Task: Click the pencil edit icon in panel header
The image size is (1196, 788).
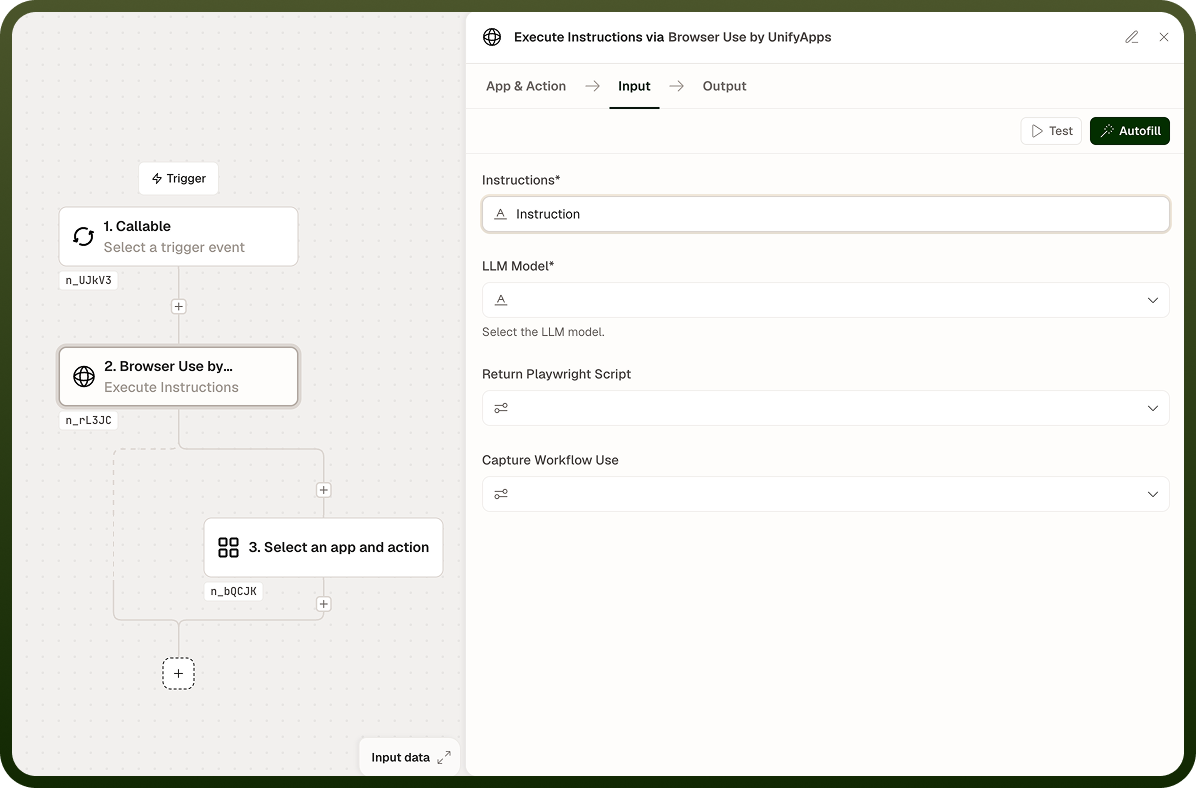Action: tap(1132, 37)
